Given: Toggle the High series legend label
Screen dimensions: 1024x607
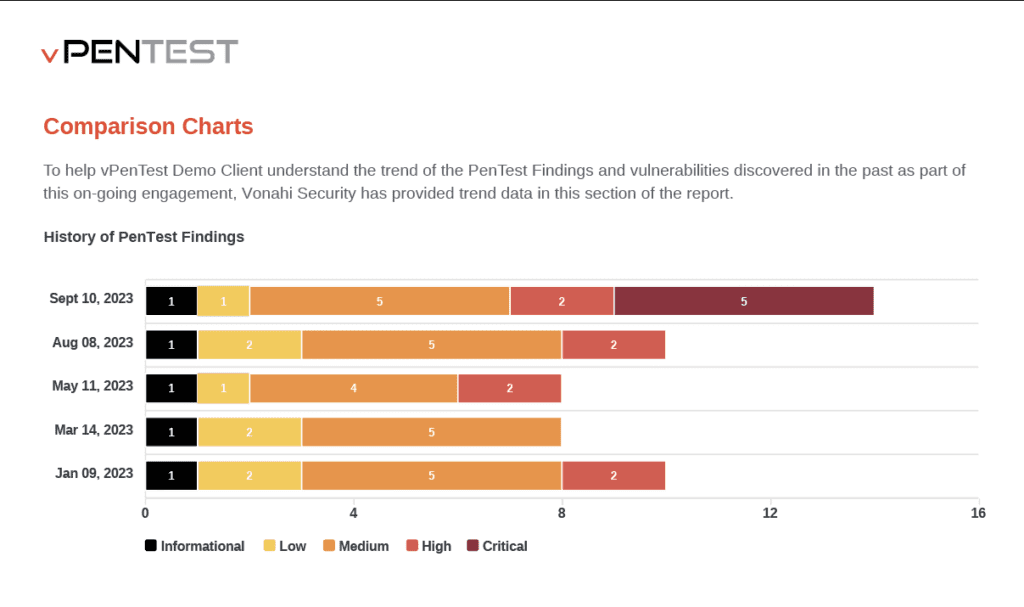Looking at the screenshot, I should pos(436,546).
